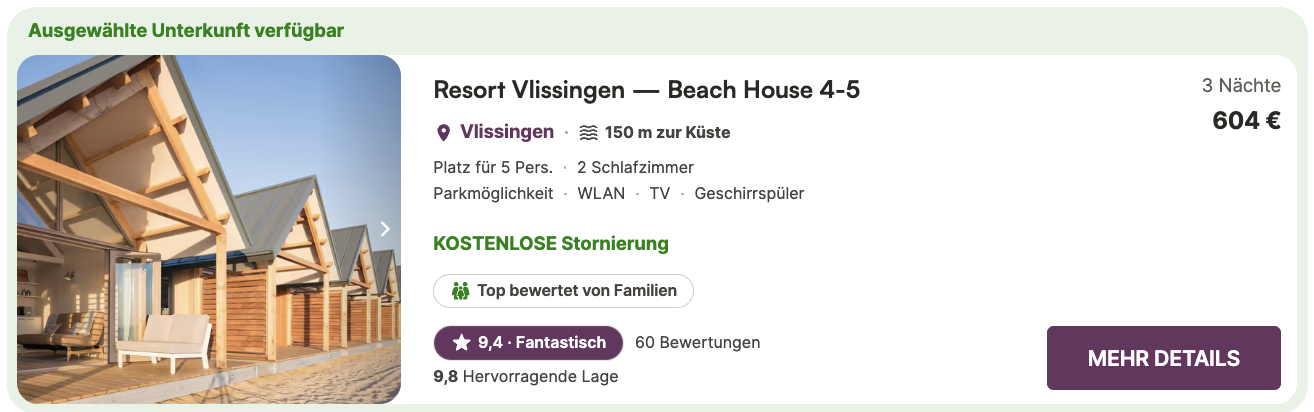Image resolution: width=1314 pixels, height=412 pixels.
Task: Click the 'Ausgewählte Unterkunft verfügbar' heading
Action: pos(186,30)
